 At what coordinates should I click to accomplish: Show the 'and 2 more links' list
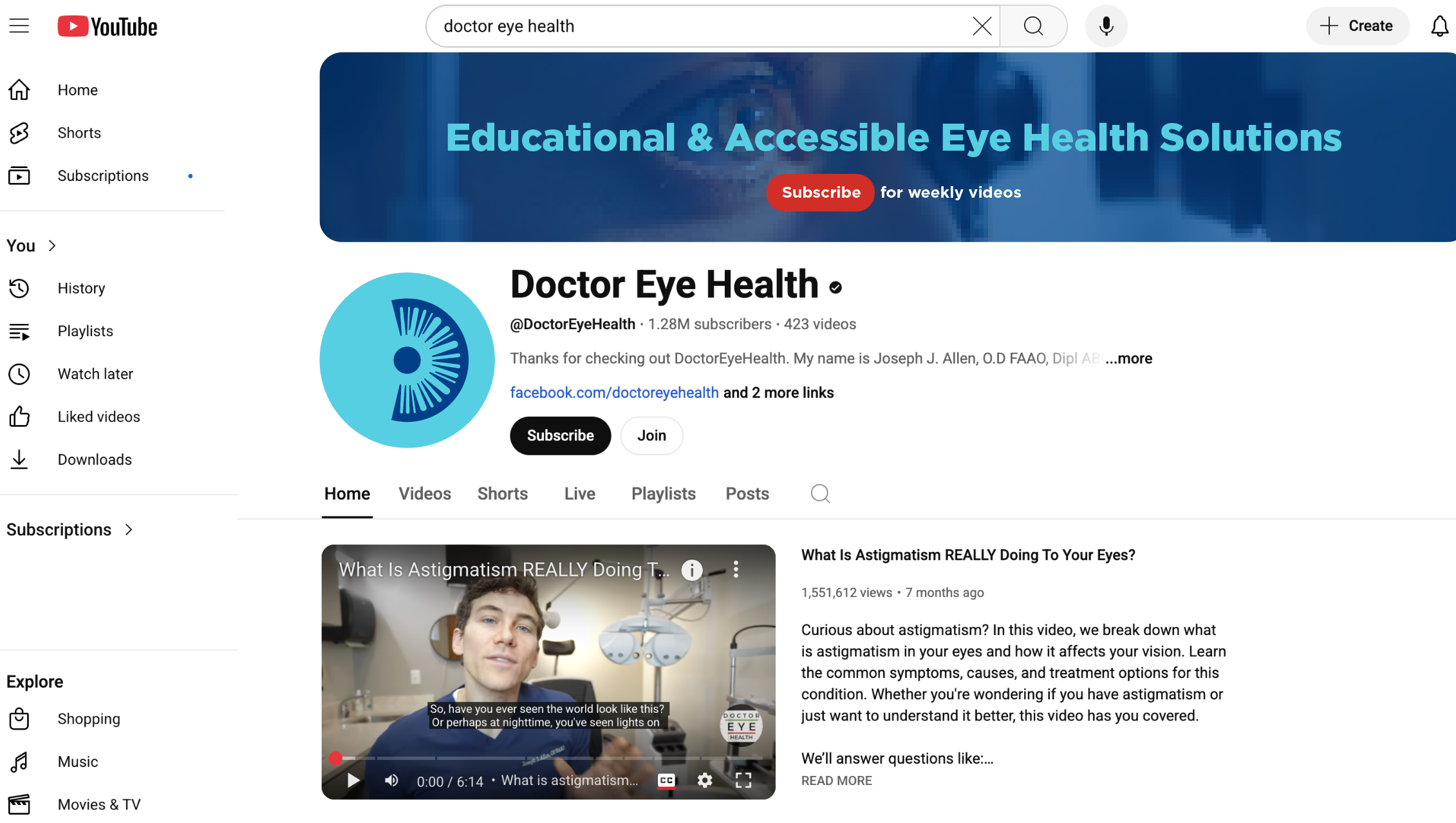[x=778, y=393]
